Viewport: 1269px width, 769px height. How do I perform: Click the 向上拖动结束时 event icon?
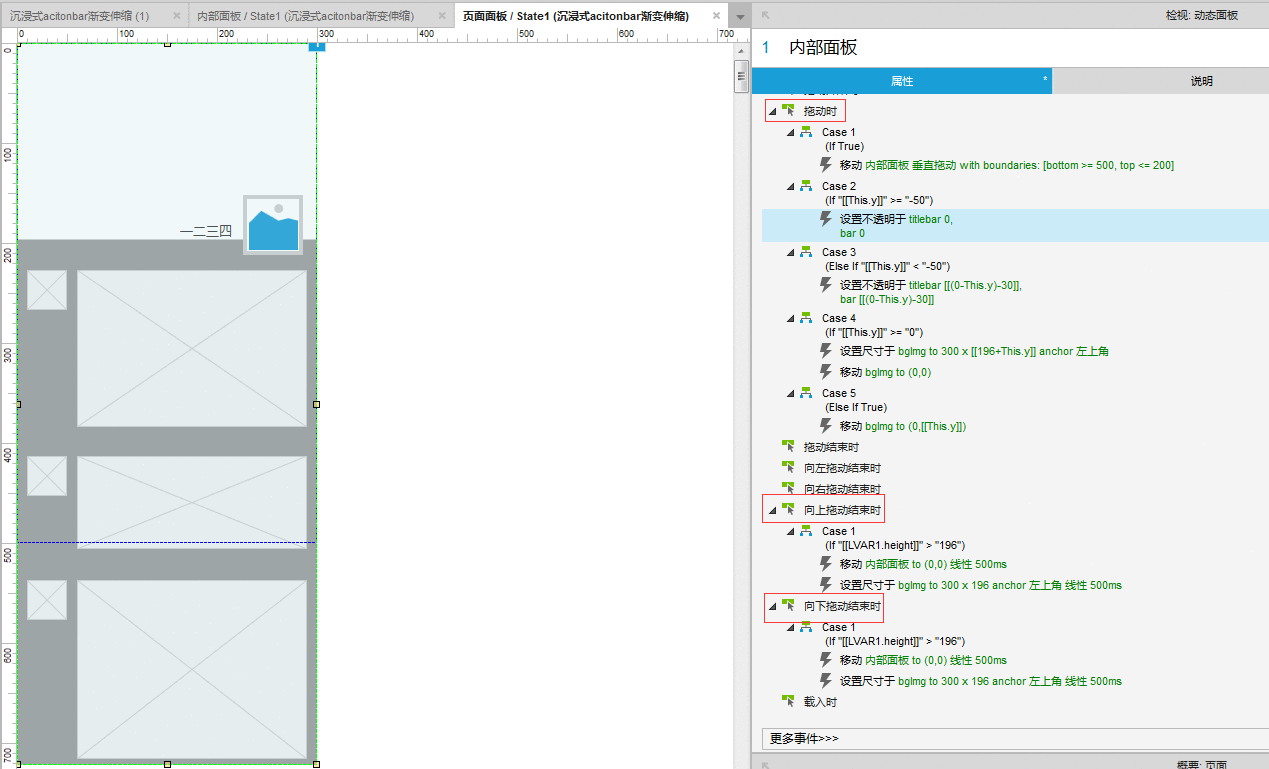click(x=789, y=510)
